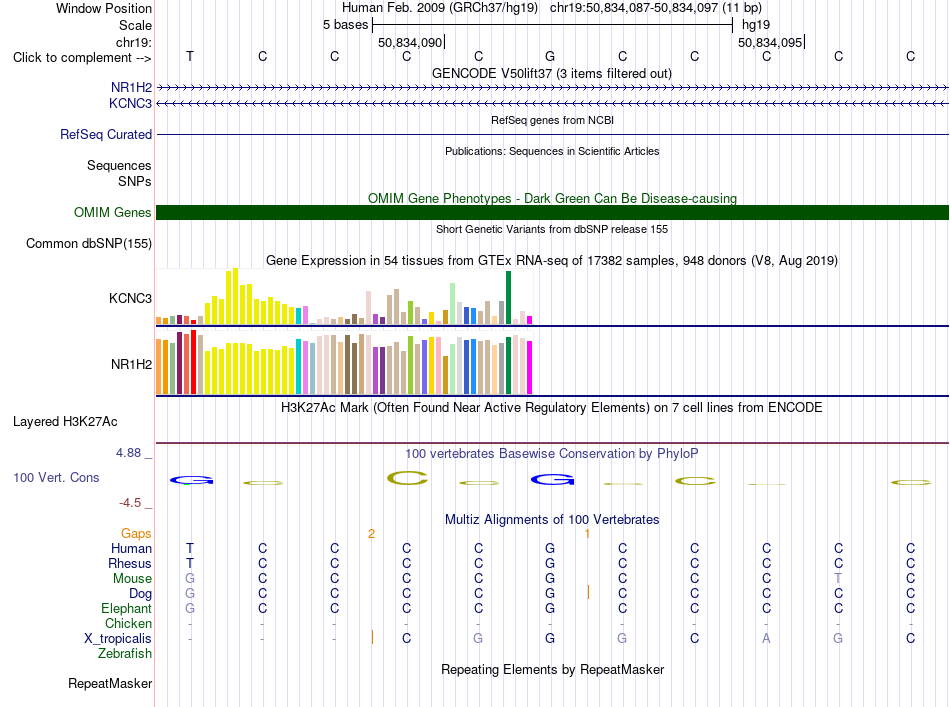Click the Zebrafish alignment row label
Image resolution: width=950 pixels, height=707 pixels.
tap(125, 654)
